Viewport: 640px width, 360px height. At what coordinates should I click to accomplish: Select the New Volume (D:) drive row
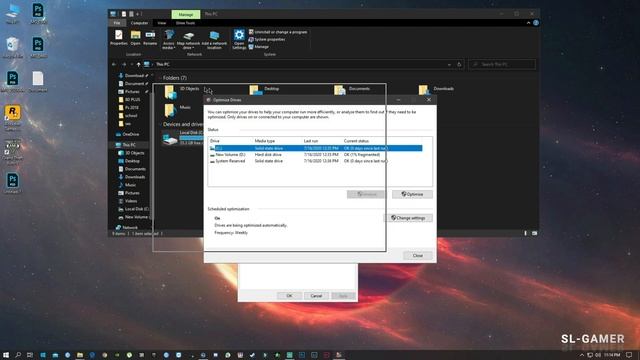click(x=316, y=155)
